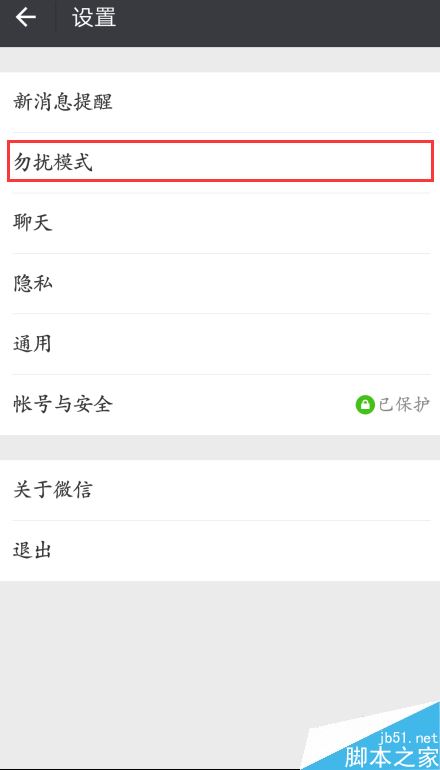This screenshot has width=440, height=770.
Task: Open 帐号与安全 account security
Action: [220, 405]
